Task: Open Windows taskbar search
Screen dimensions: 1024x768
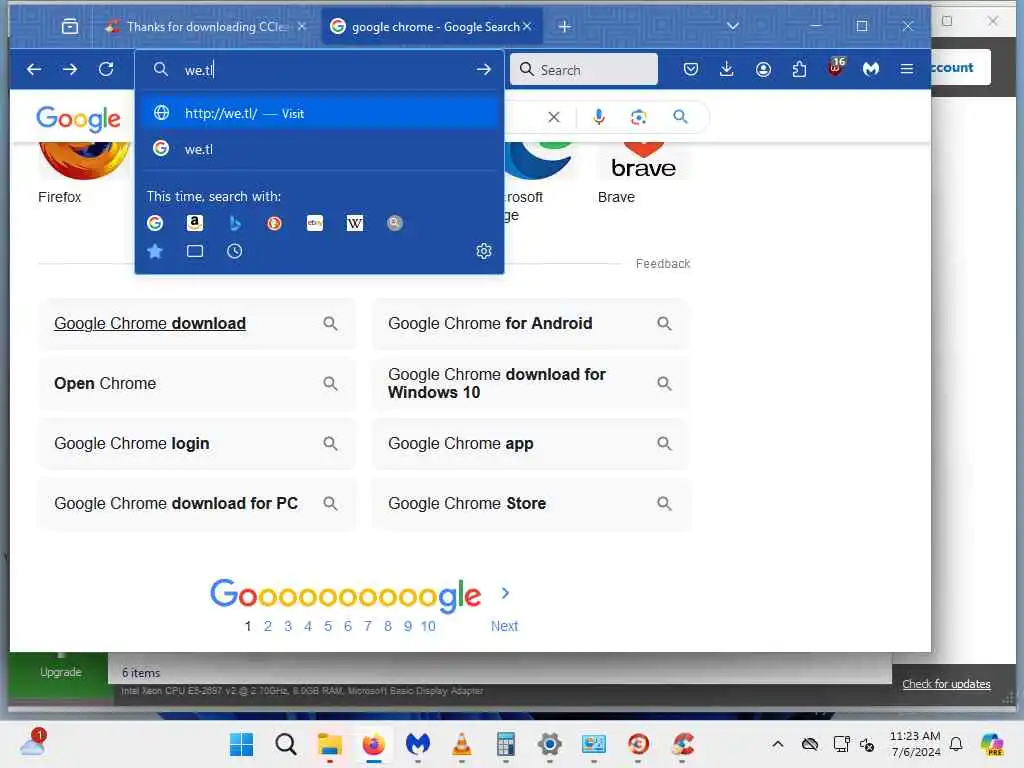Action: click(x=285, y=744)
